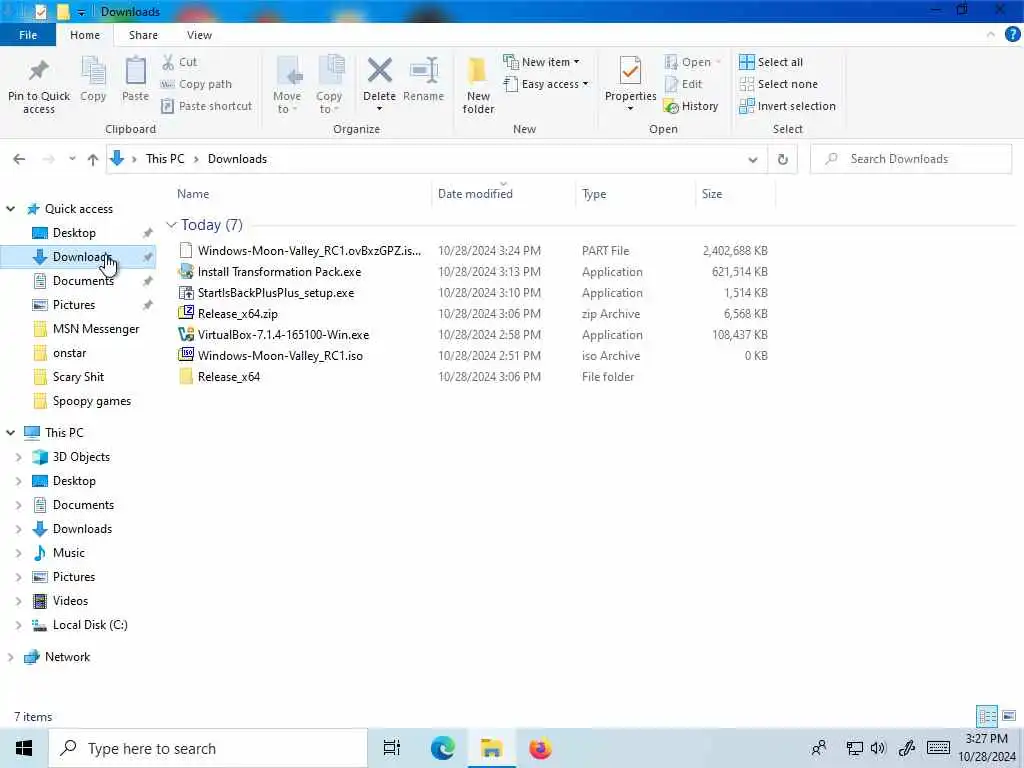The image size is (1024, 768).
Task: Create a New folder from ribbon
Action: tap(478, 85)
